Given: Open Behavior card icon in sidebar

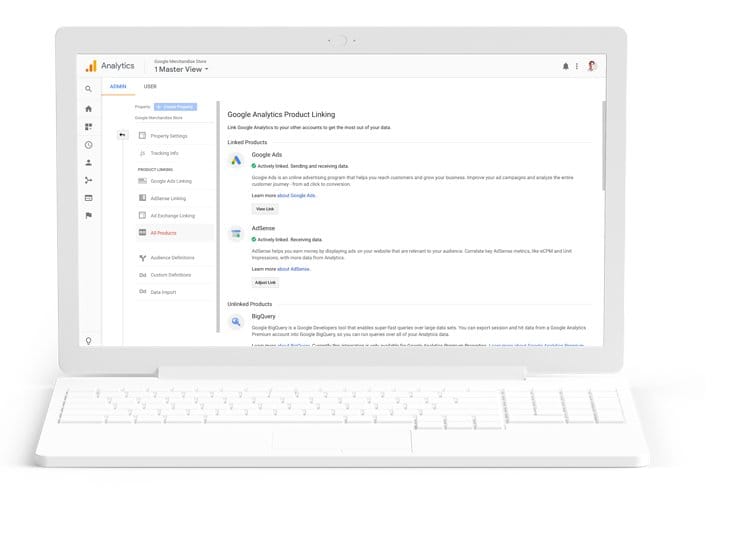Looking at the screenshot, I should click(88, 198).
